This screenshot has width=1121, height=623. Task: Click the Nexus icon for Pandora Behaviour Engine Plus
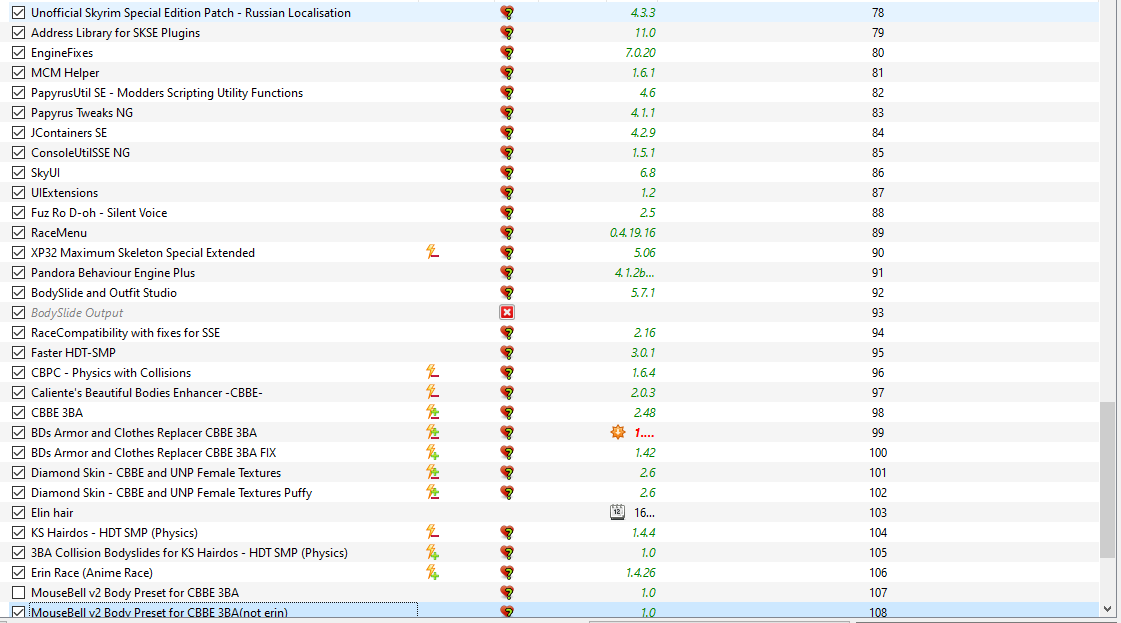pos(507,273)
